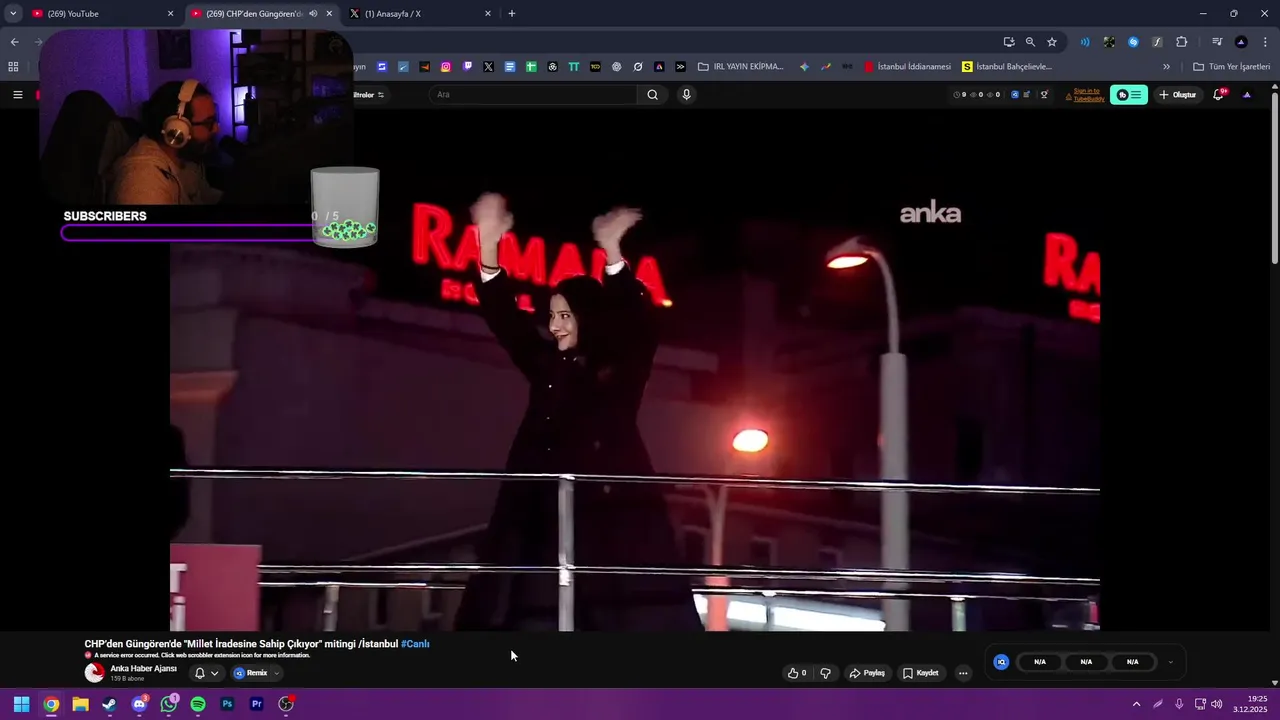This screenshot has width=1280, height=720.
Task: Launch Photoshop from the taskbar
Action: (227, 704)
